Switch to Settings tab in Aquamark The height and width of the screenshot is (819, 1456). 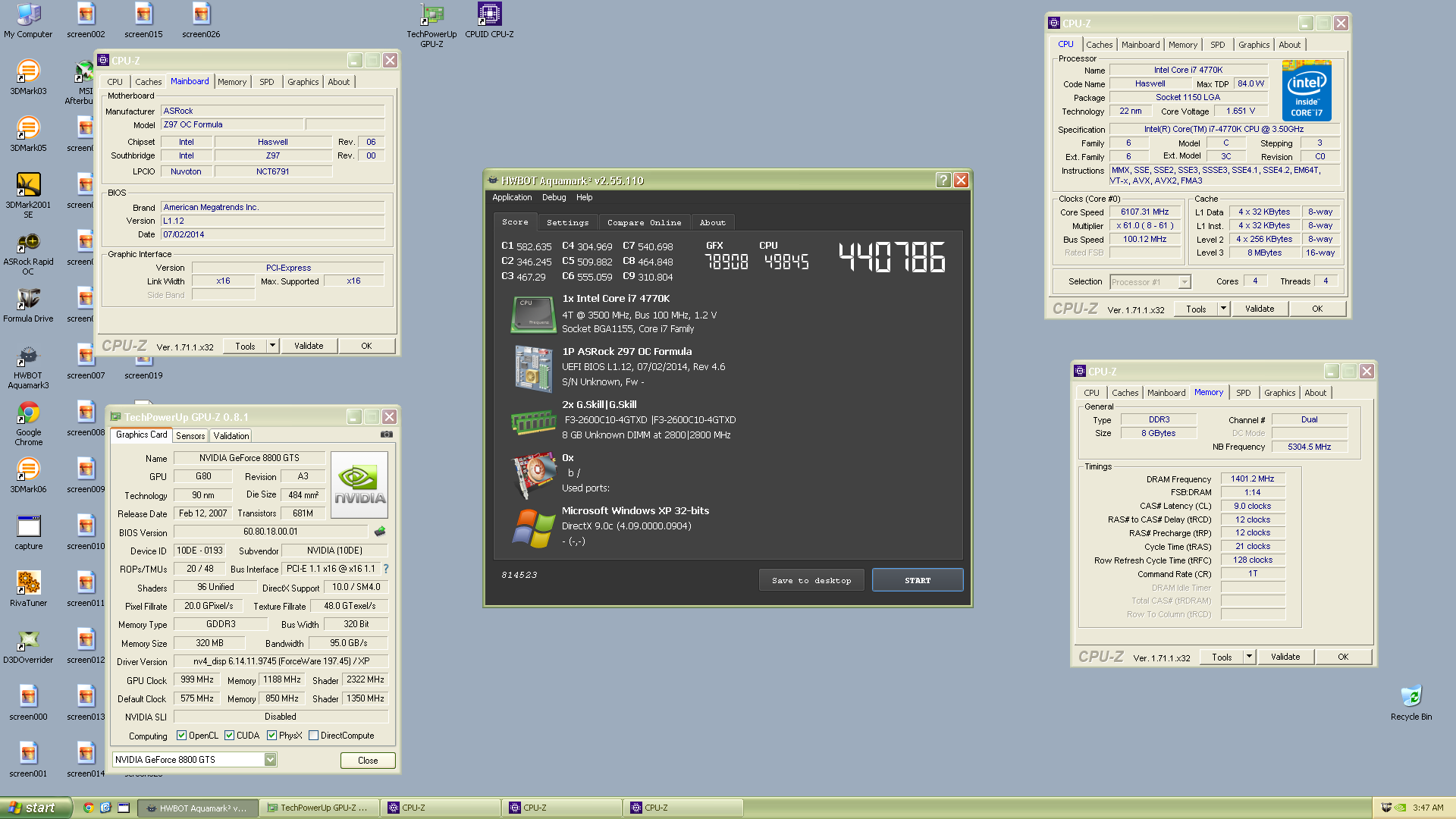tap(567, 222)
